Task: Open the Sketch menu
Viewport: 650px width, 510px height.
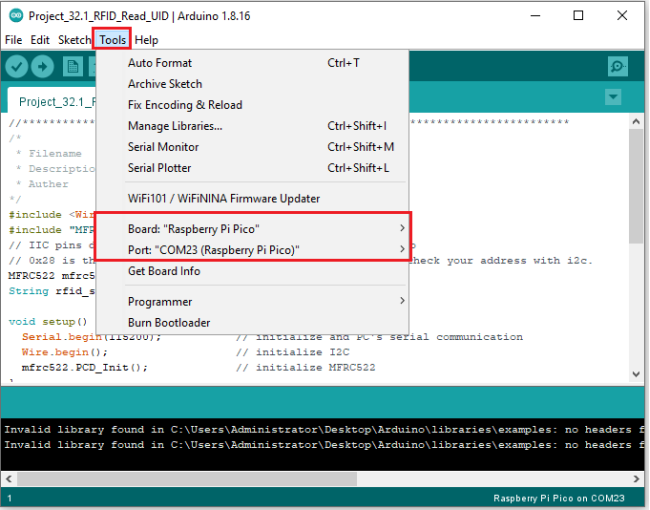Action: point(74,40)
